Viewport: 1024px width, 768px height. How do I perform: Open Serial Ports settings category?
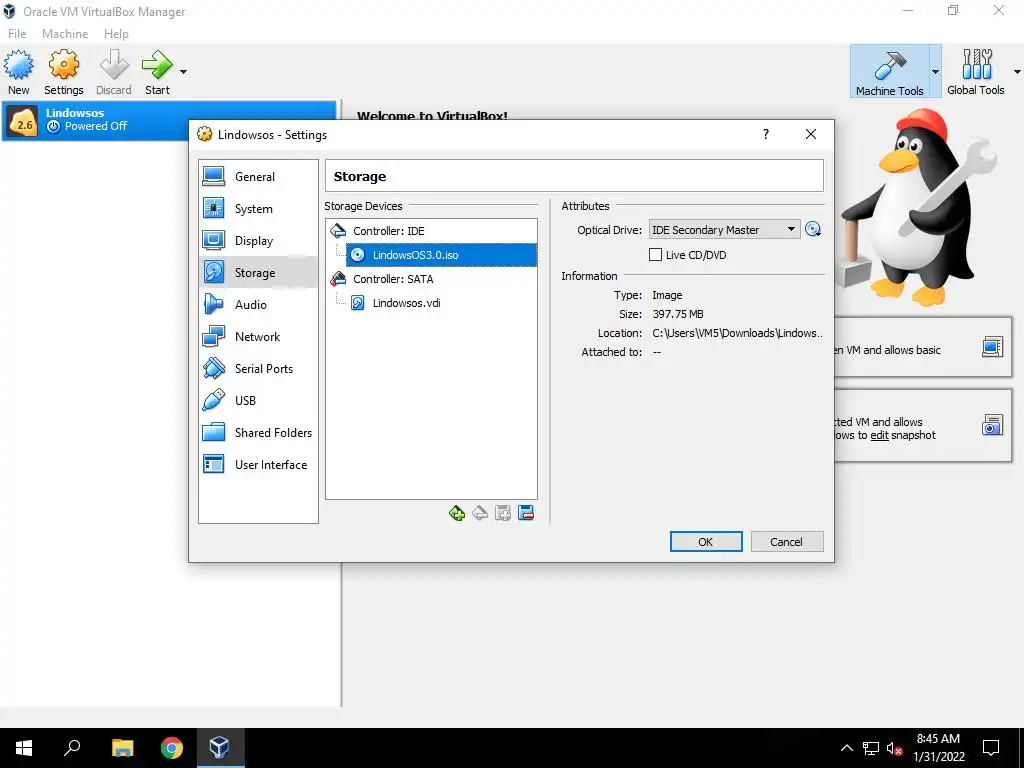(258, 368)
